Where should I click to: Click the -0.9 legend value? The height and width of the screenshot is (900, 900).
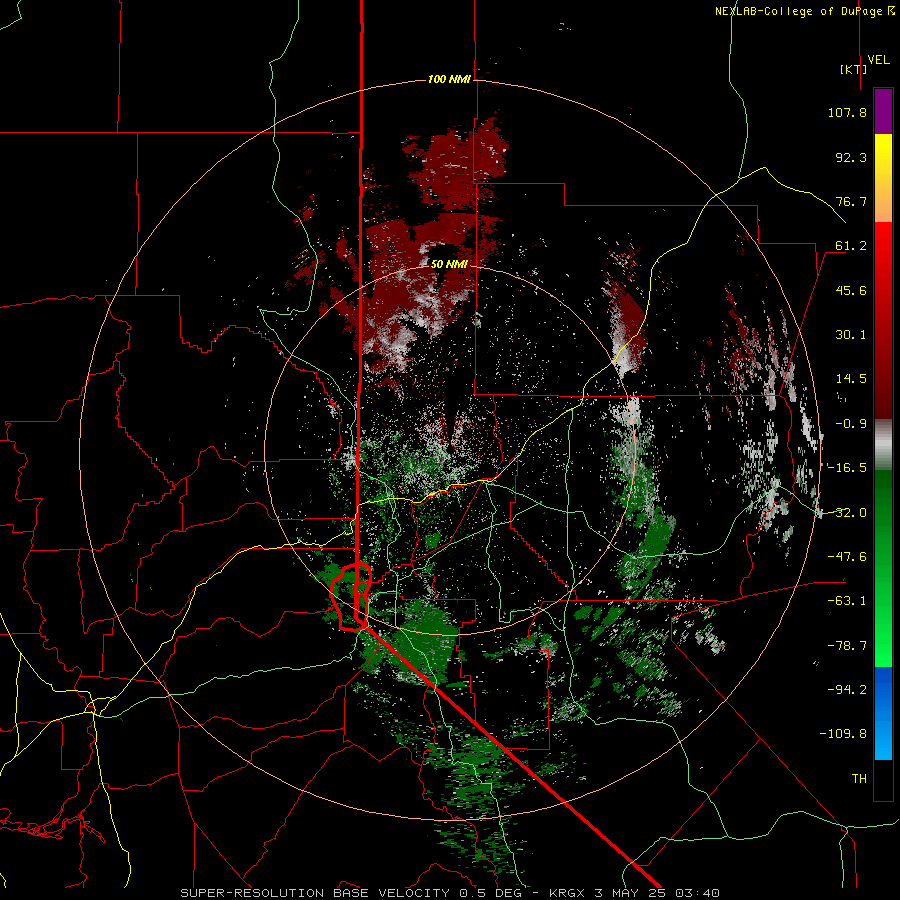851,424
